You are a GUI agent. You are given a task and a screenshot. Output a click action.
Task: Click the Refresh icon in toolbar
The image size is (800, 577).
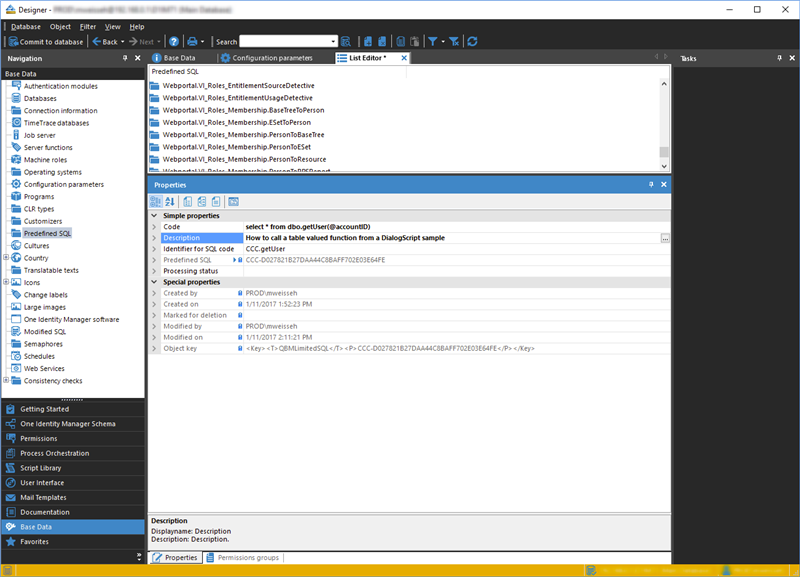[x=472, y=42]
